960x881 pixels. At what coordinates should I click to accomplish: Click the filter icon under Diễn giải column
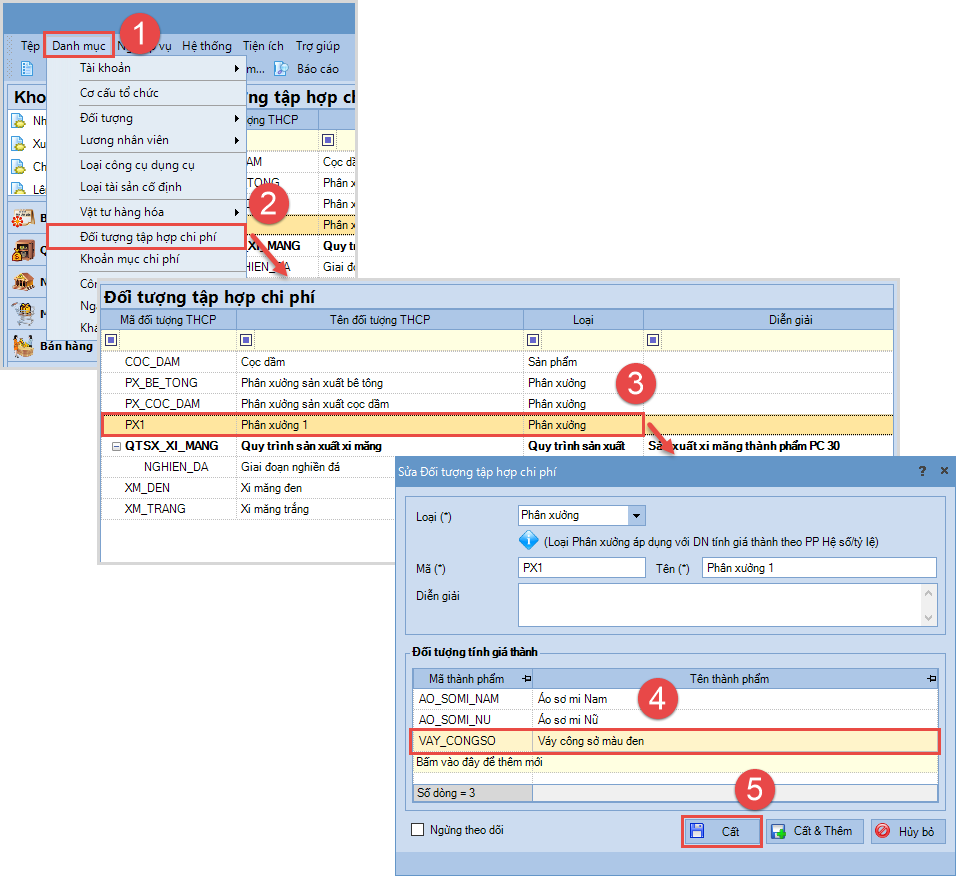pyautogui.click(x=653, y=340)
